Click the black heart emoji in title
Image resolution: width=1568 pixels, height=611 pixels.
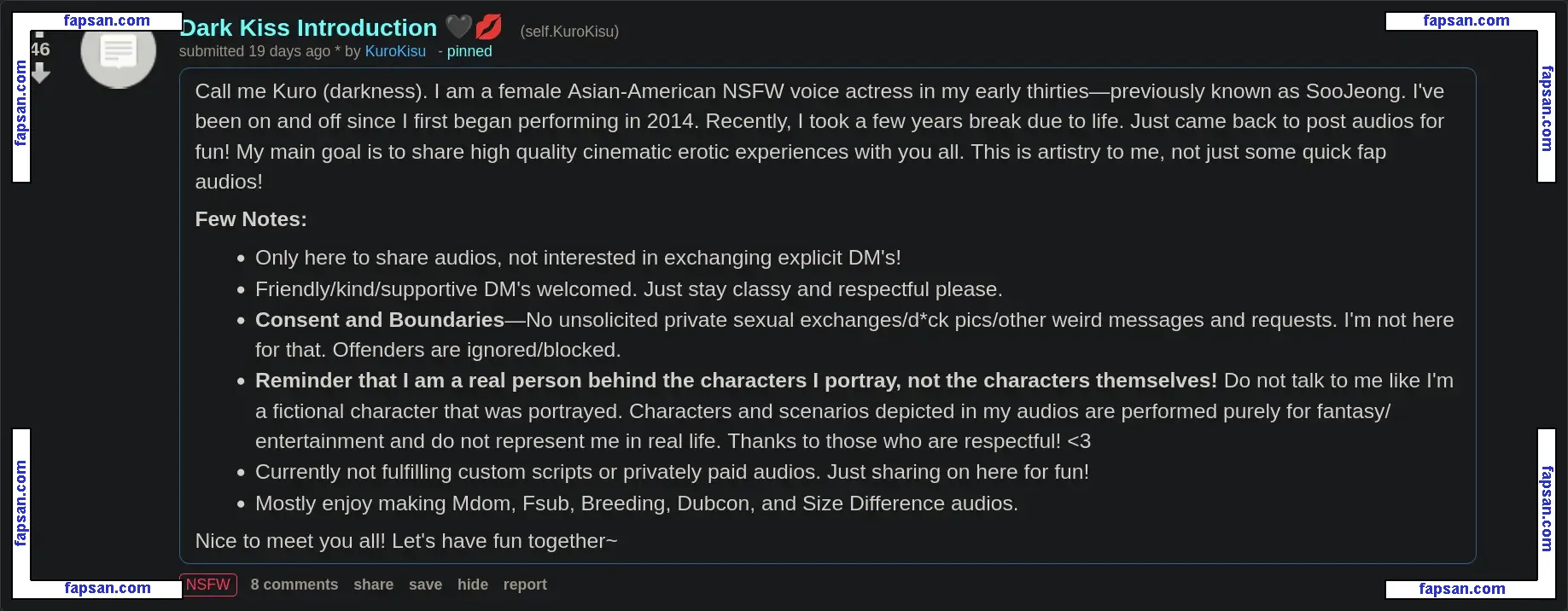459,27
